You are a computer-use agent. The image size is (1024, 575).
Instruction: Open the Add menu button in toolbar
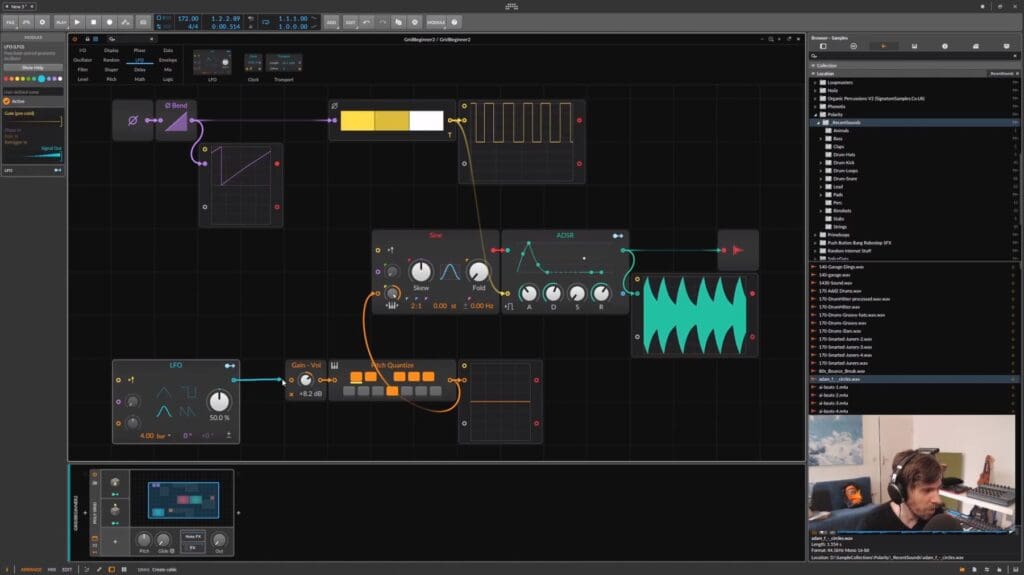tap(331, 22)
